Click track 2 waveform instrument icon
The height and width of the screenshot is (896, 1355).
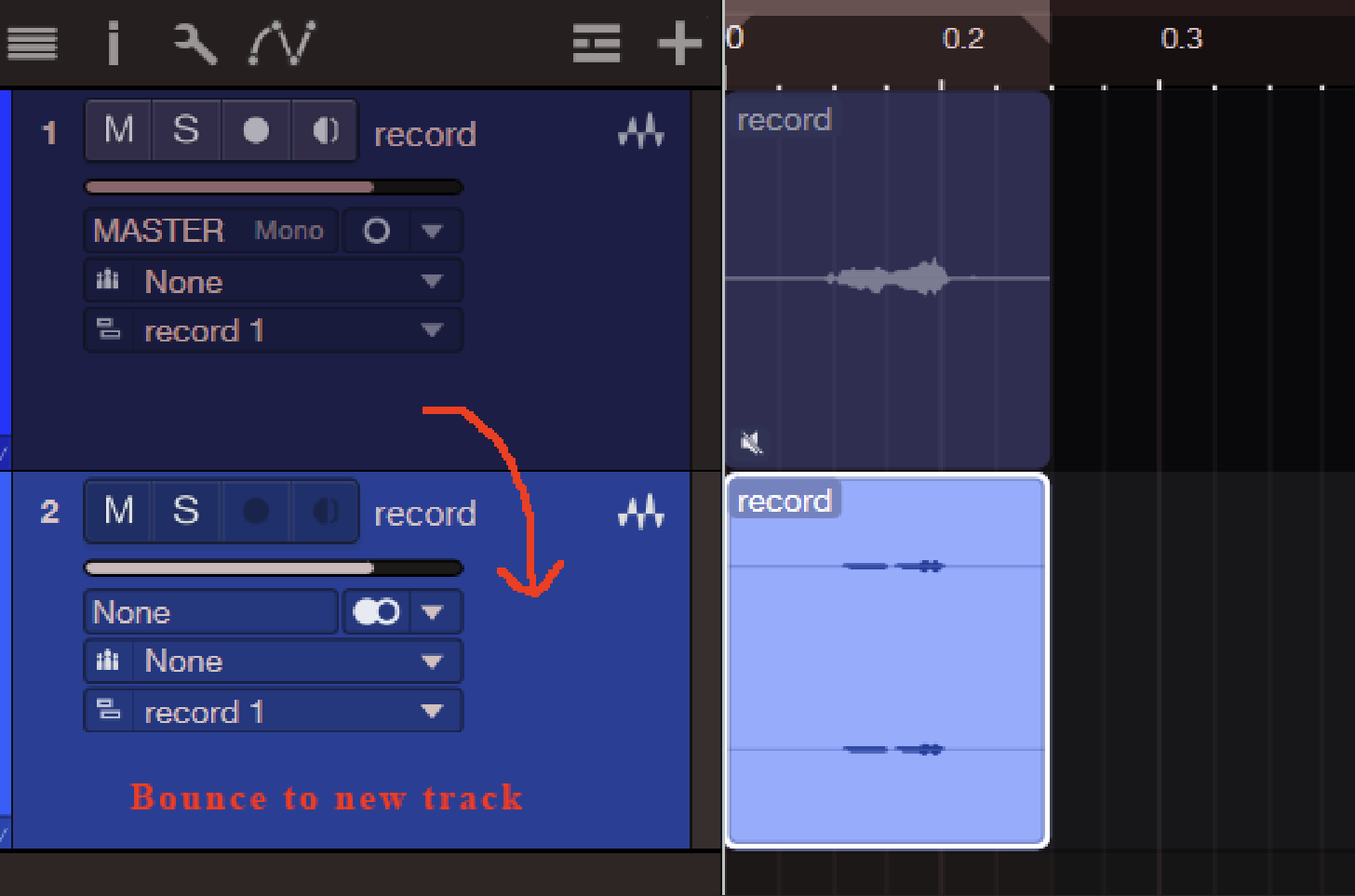[x=641, y=512]
